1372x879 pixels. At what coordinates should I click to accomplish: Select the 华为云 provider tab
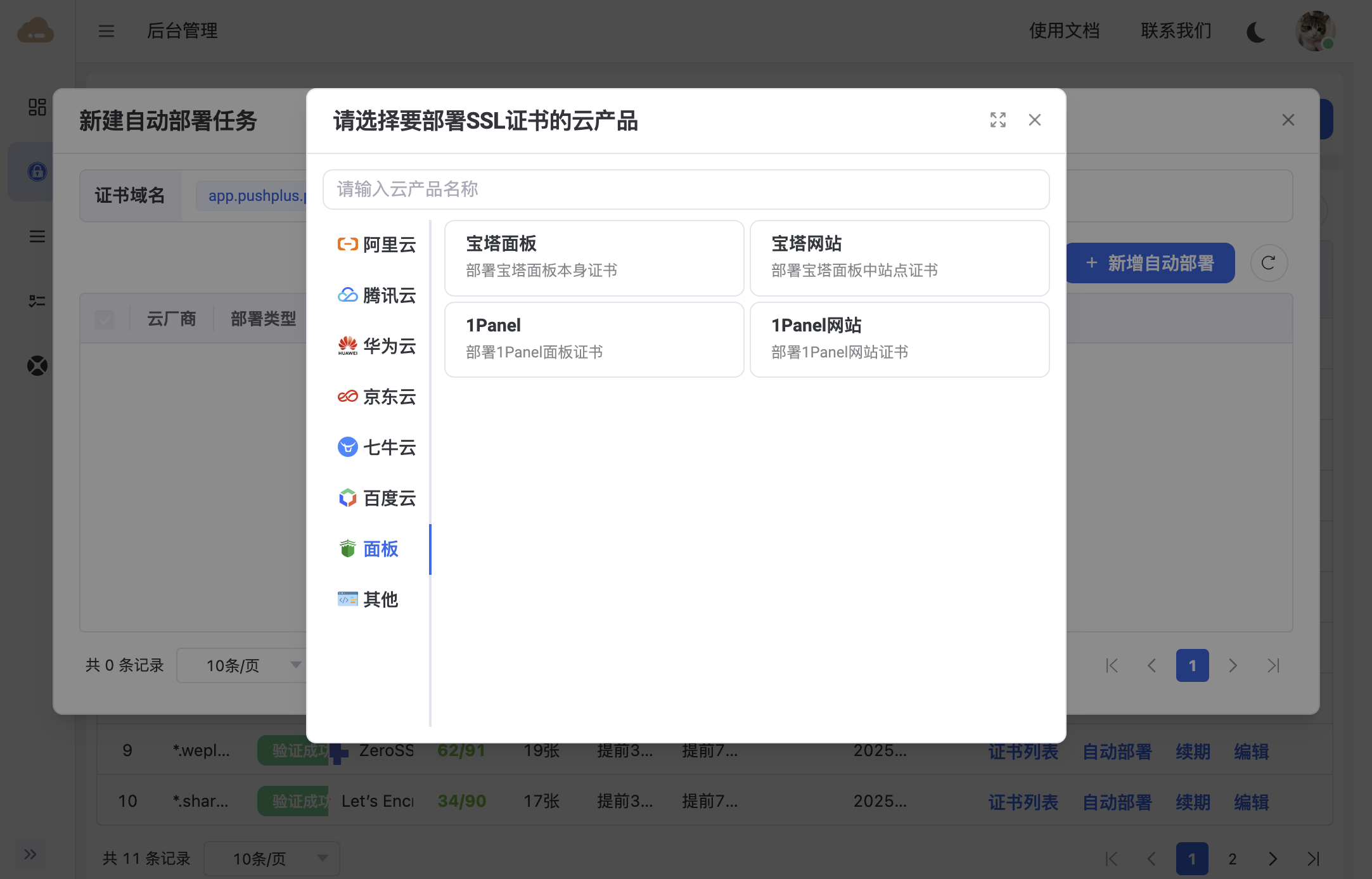pyautogui.click(x=376, y=346)
